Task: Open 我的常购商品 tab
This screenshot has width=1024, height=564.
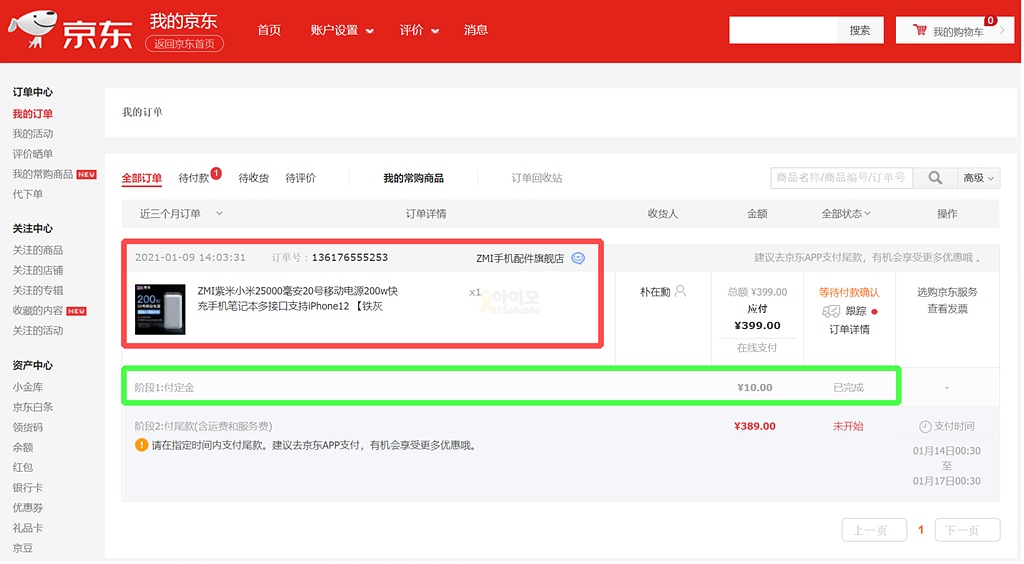Action: pyautogui.click(x=413, y=178)
